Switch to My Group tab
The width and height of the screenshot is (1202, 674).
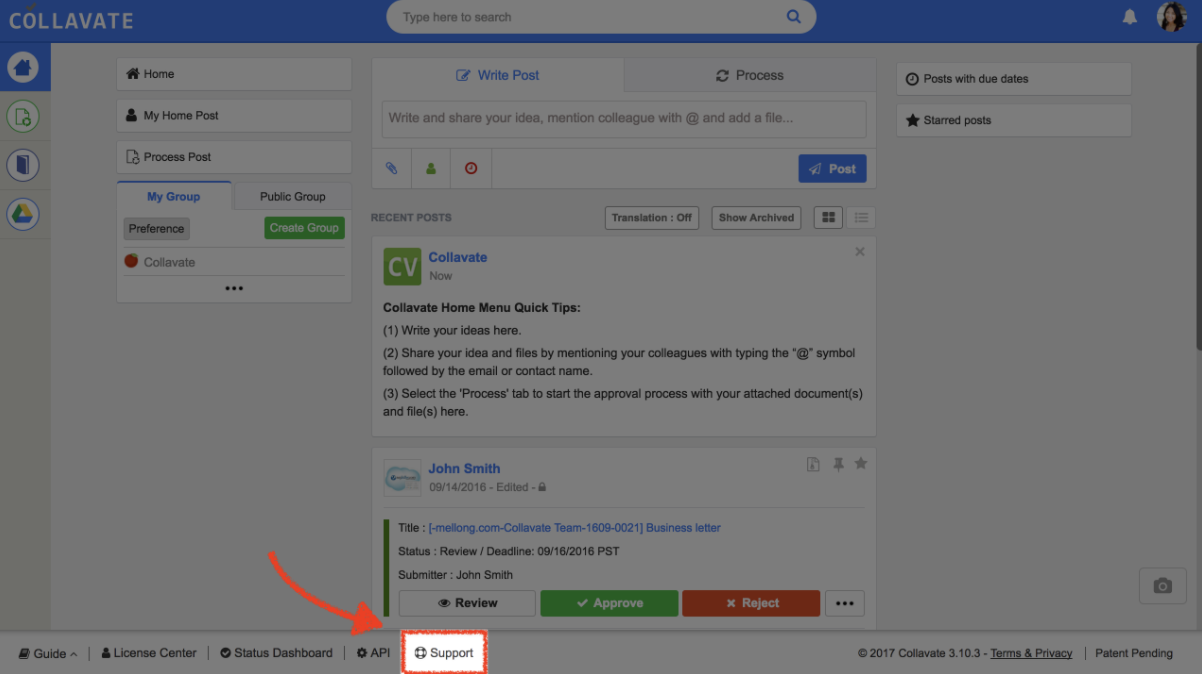(174, 196)
